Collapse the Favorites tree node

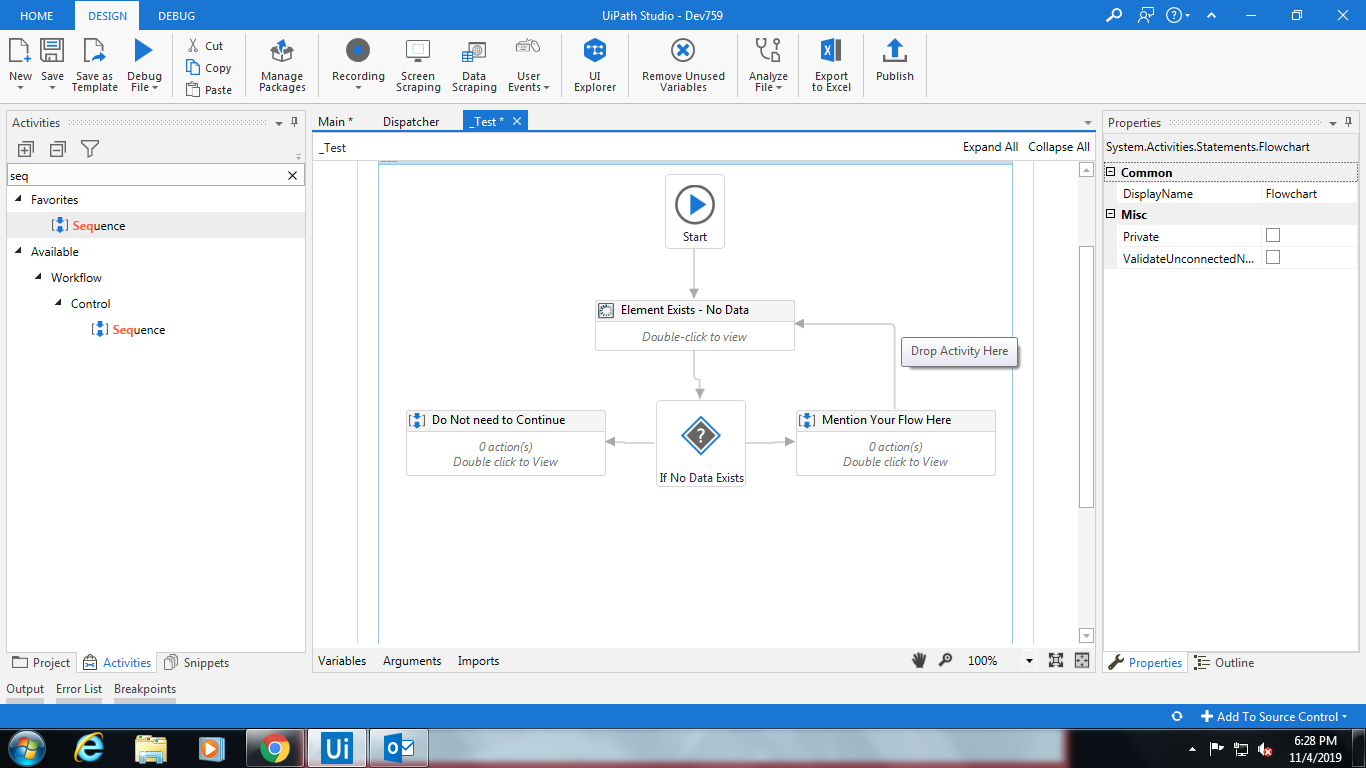point(18,200)
